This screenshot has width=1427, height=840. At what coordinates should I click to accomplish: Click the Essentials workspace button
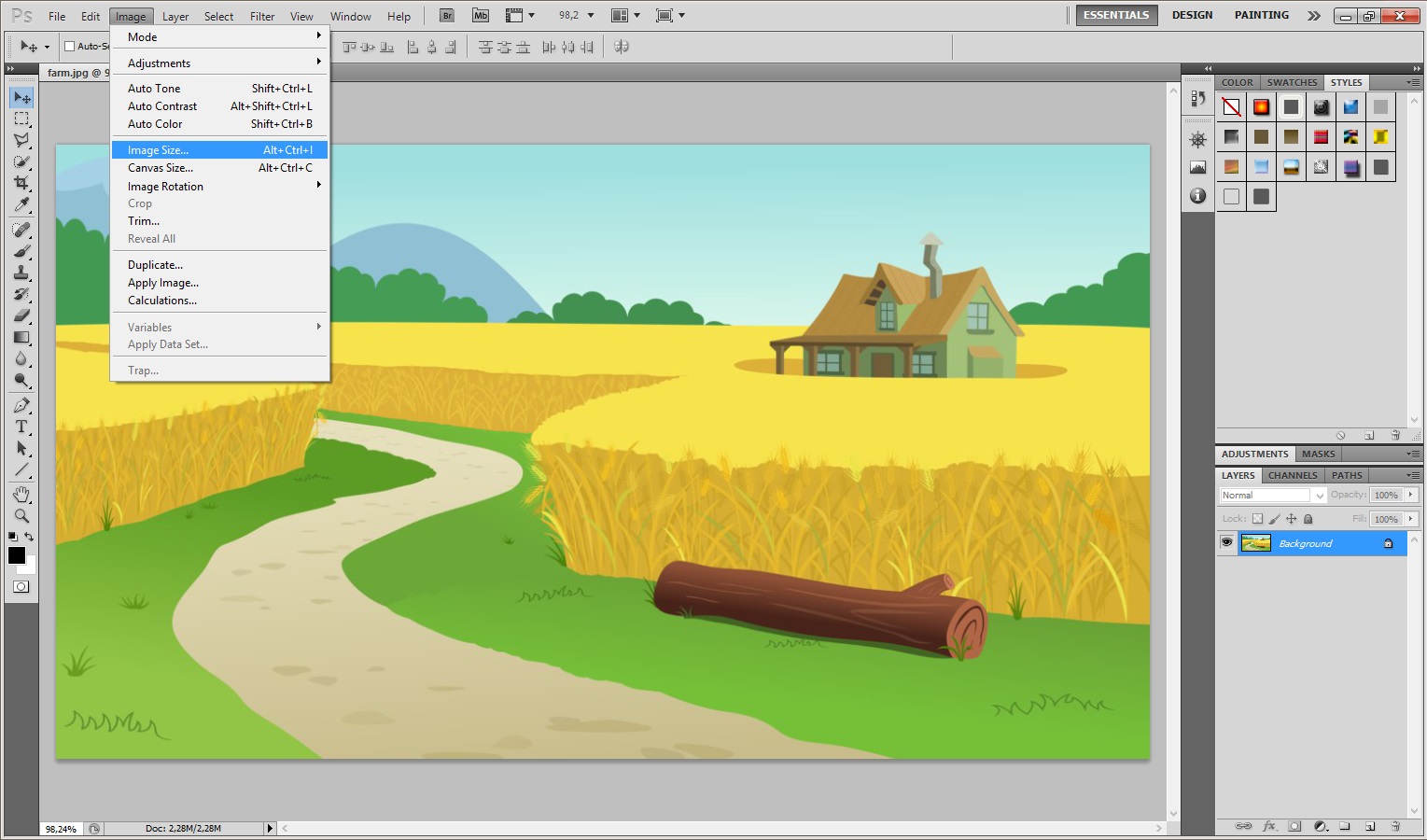click(x=1116, y=15)
